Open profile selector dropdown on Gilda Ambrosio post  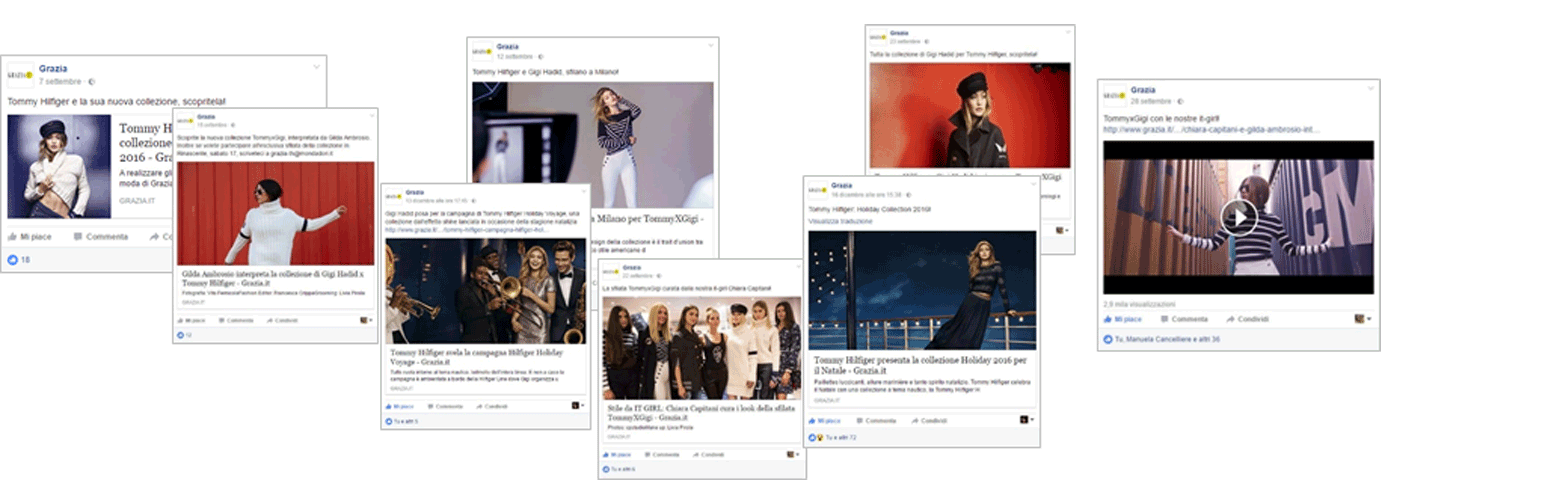click(x=366, y=320)
